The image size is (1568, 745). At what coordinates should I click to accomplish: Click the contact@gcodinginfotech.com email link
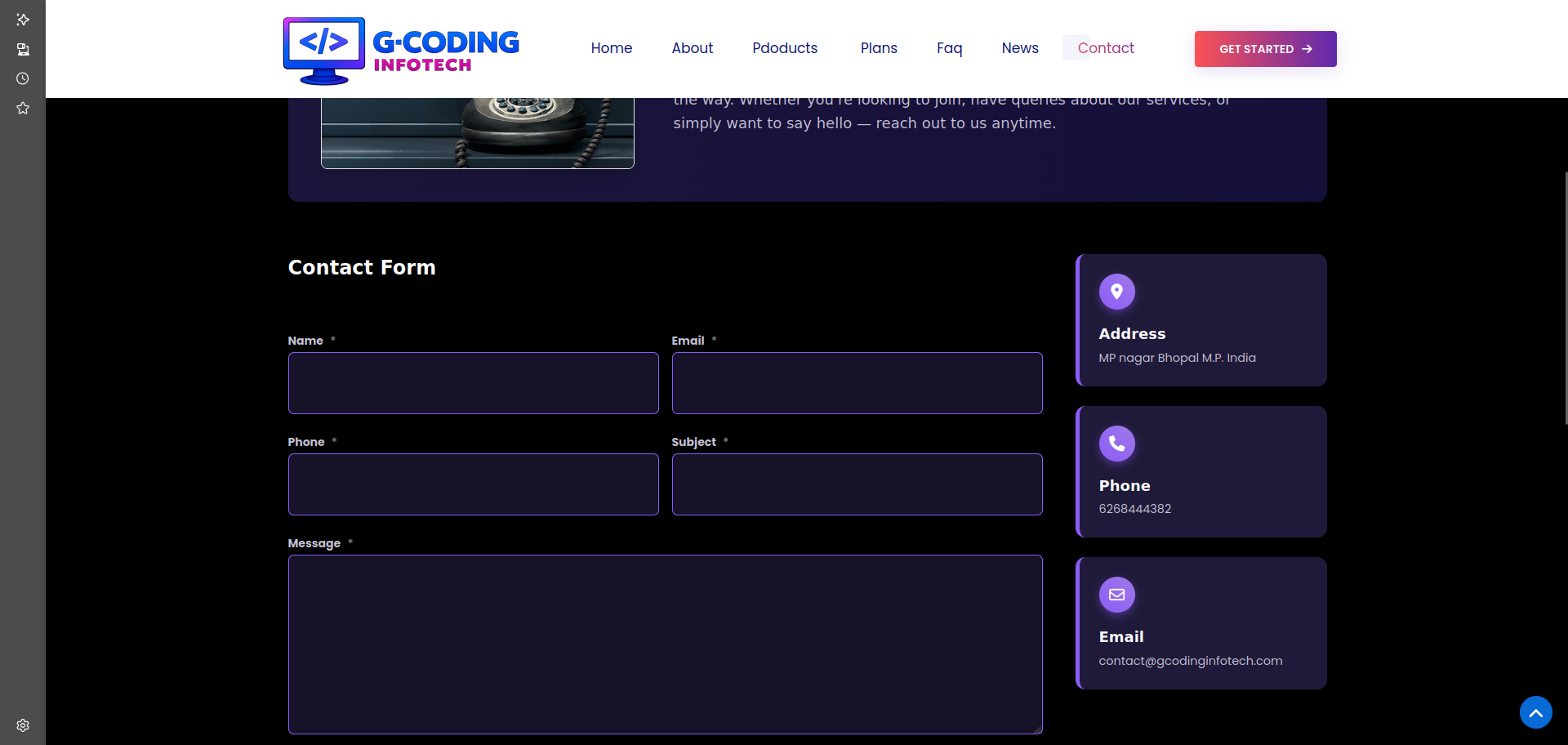coord(1190,661)
